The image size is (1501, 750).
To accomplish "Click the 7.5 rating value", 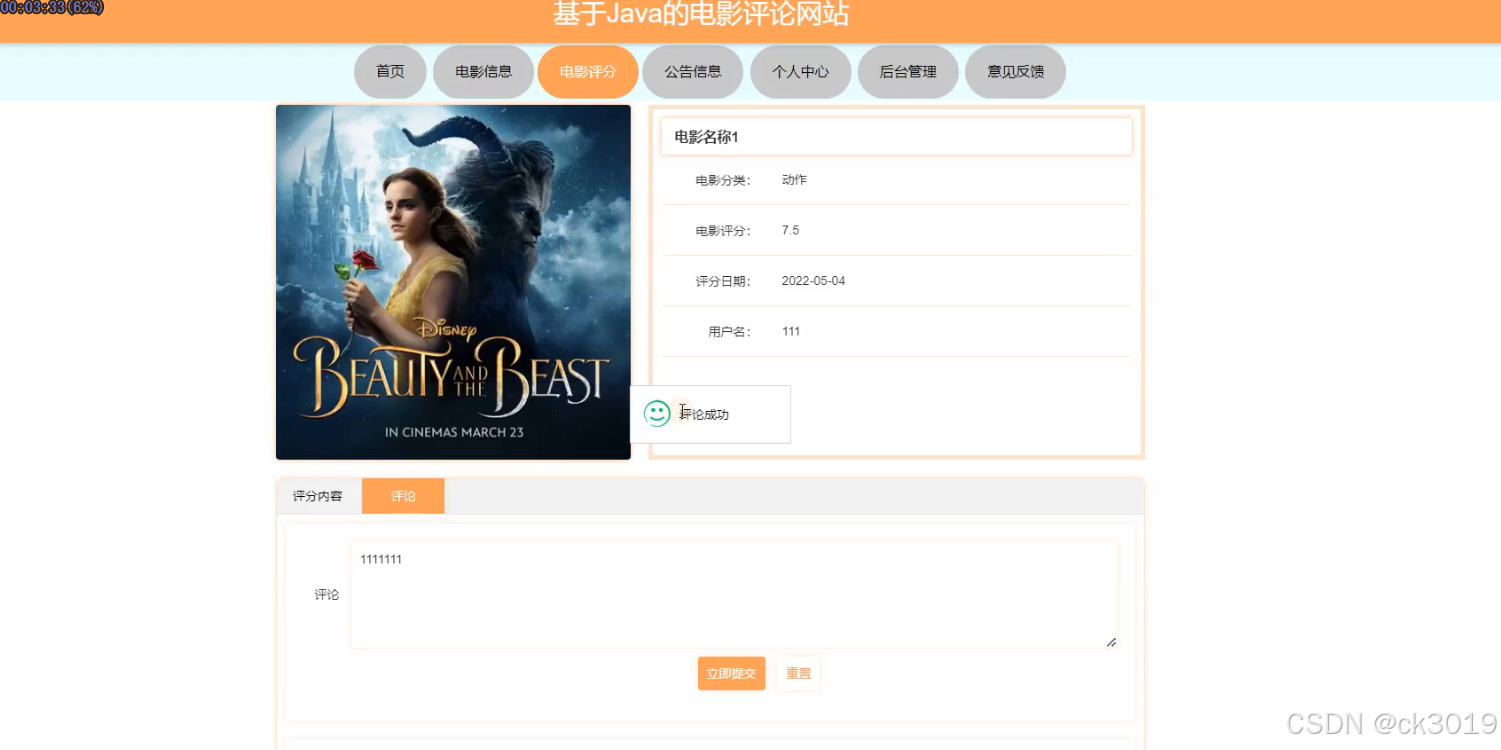I will pos(790,230).
